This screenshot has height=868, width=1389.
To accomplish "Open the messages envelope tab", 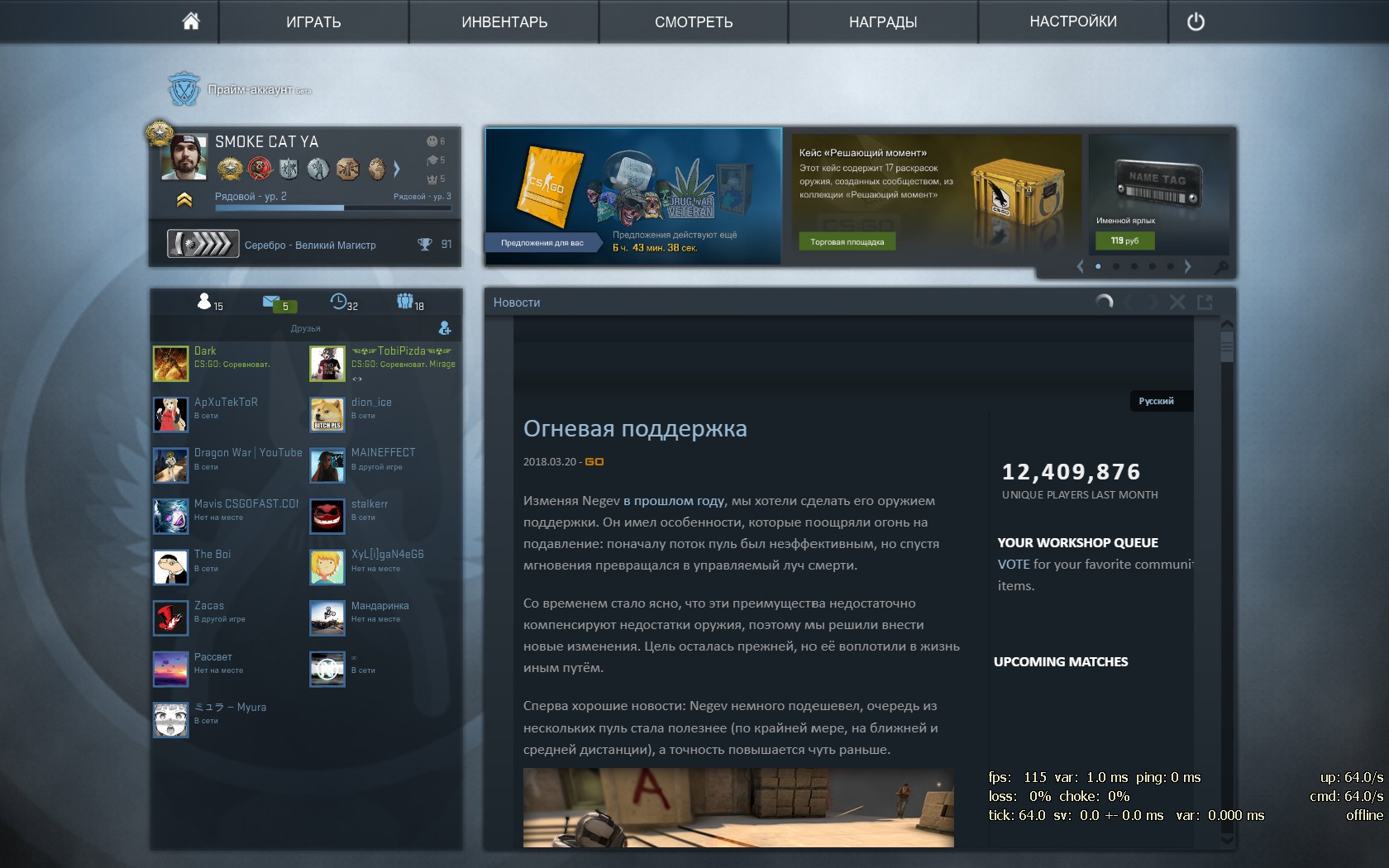I will click(271, 301).
